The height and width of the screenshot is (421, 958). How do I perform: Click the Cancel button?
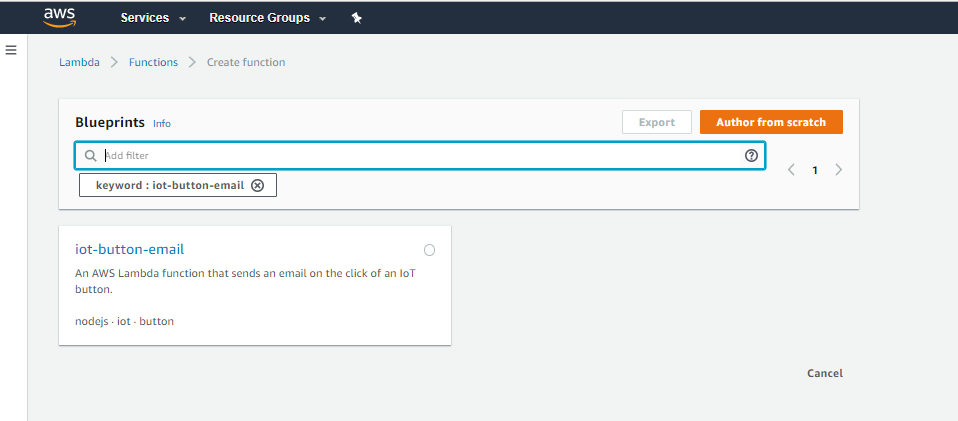(x=825, y=373)
